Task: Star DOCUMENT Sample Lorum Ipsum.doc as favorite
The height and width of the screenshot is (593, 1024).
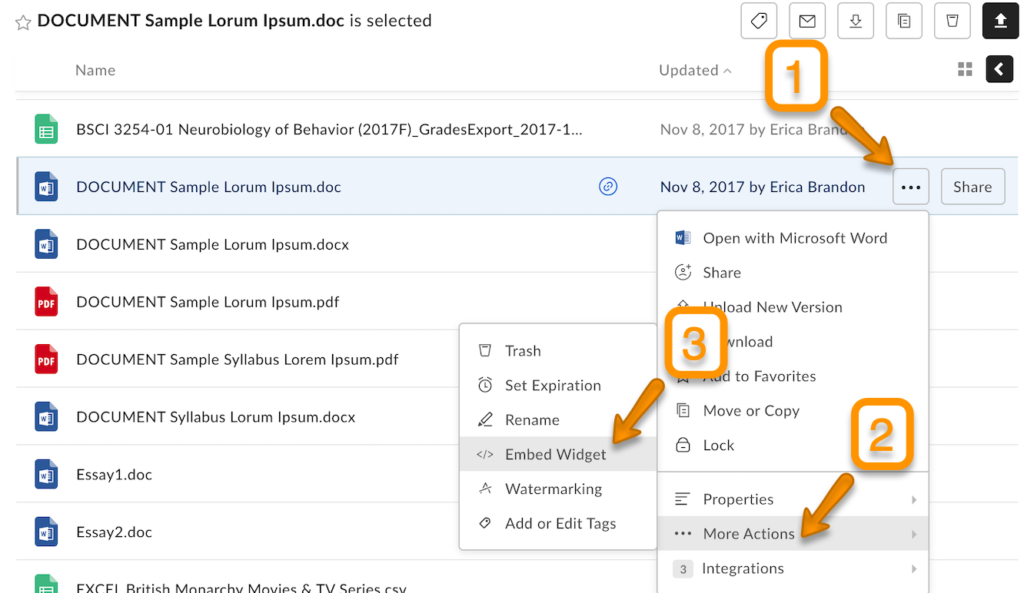Action: (x=22, y=20)
